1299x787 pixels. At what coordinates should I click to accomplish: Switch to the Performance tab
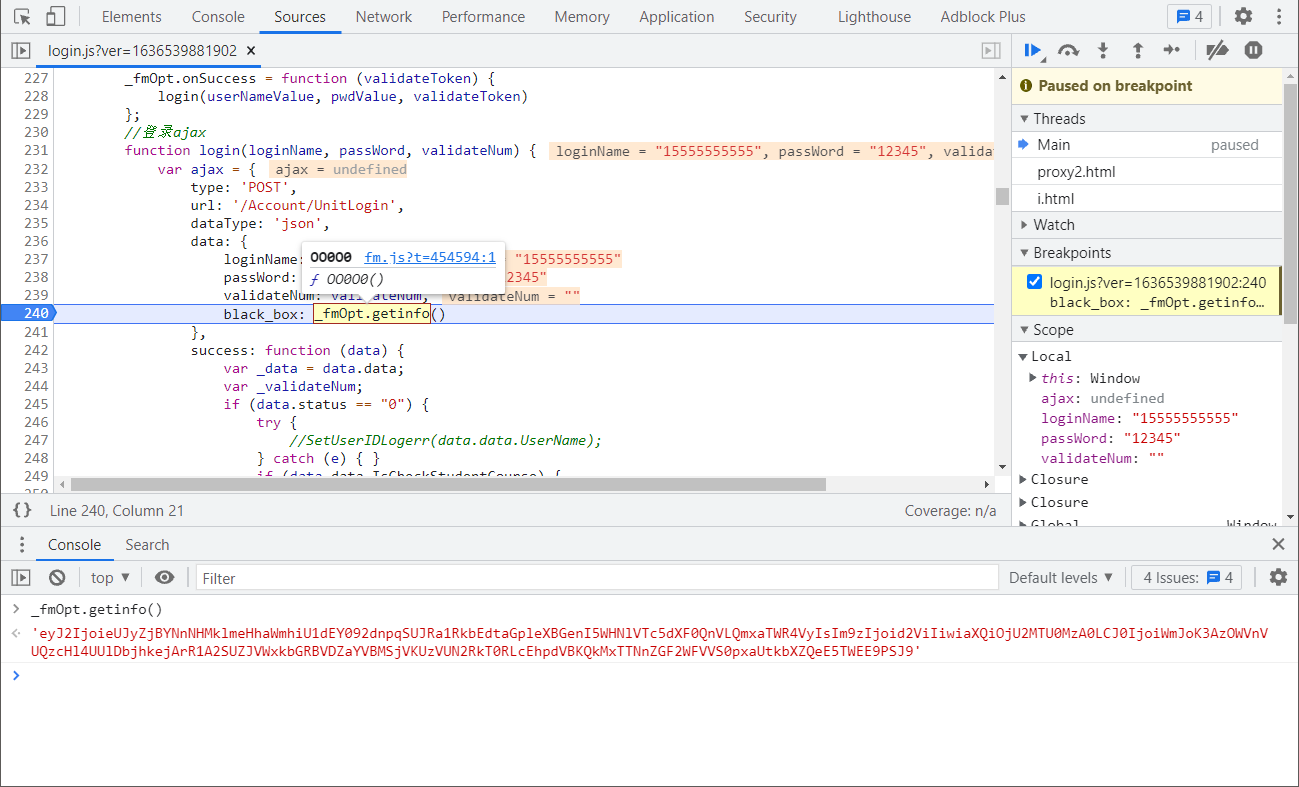[483, 16]
